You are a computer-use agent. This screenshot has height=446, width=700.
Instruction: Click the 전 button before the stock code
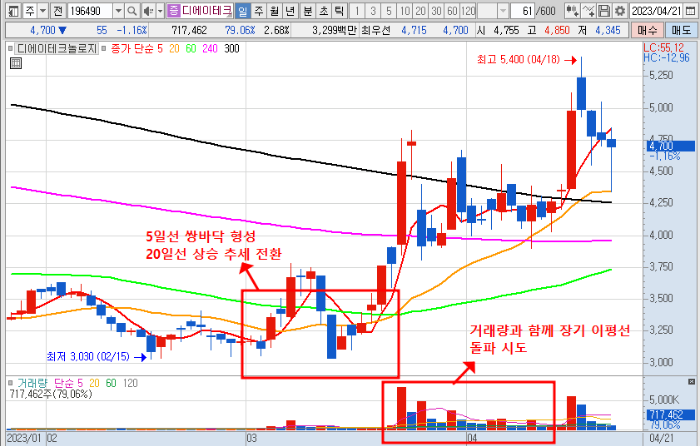[x=58, y=11]
